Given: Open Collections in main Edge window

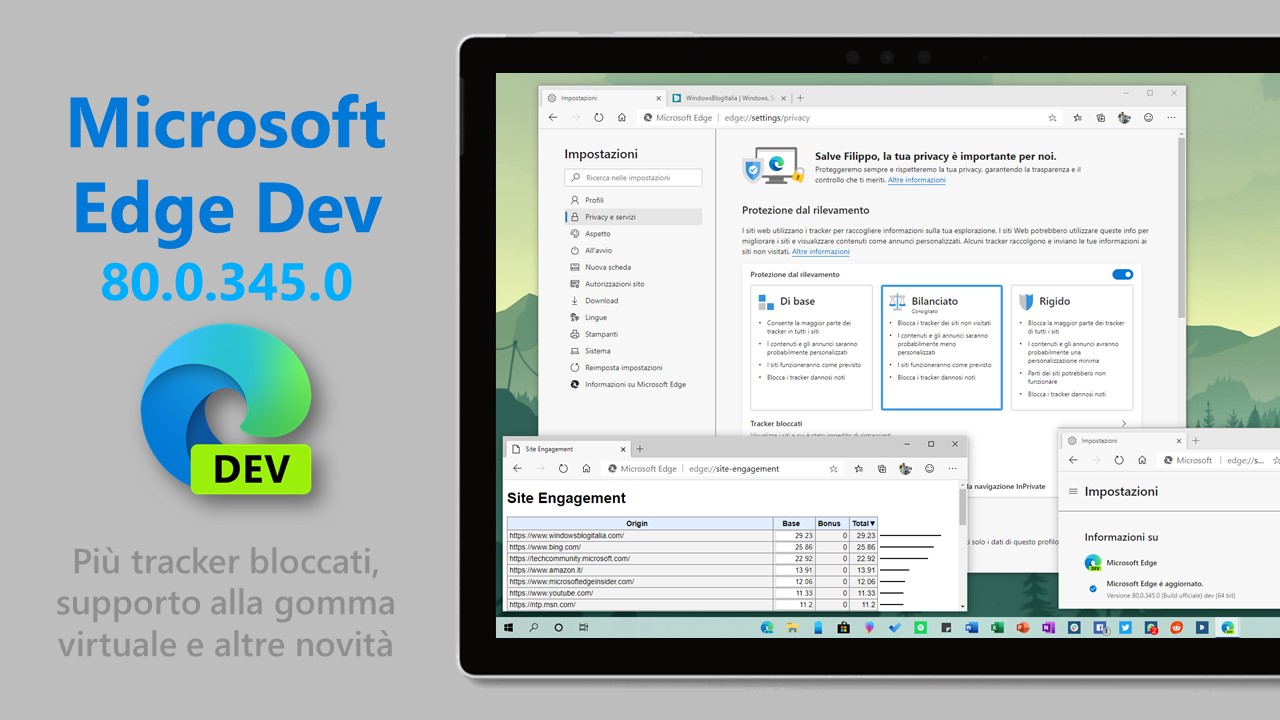Looking at the screenshot, I should coord(1100,117).
